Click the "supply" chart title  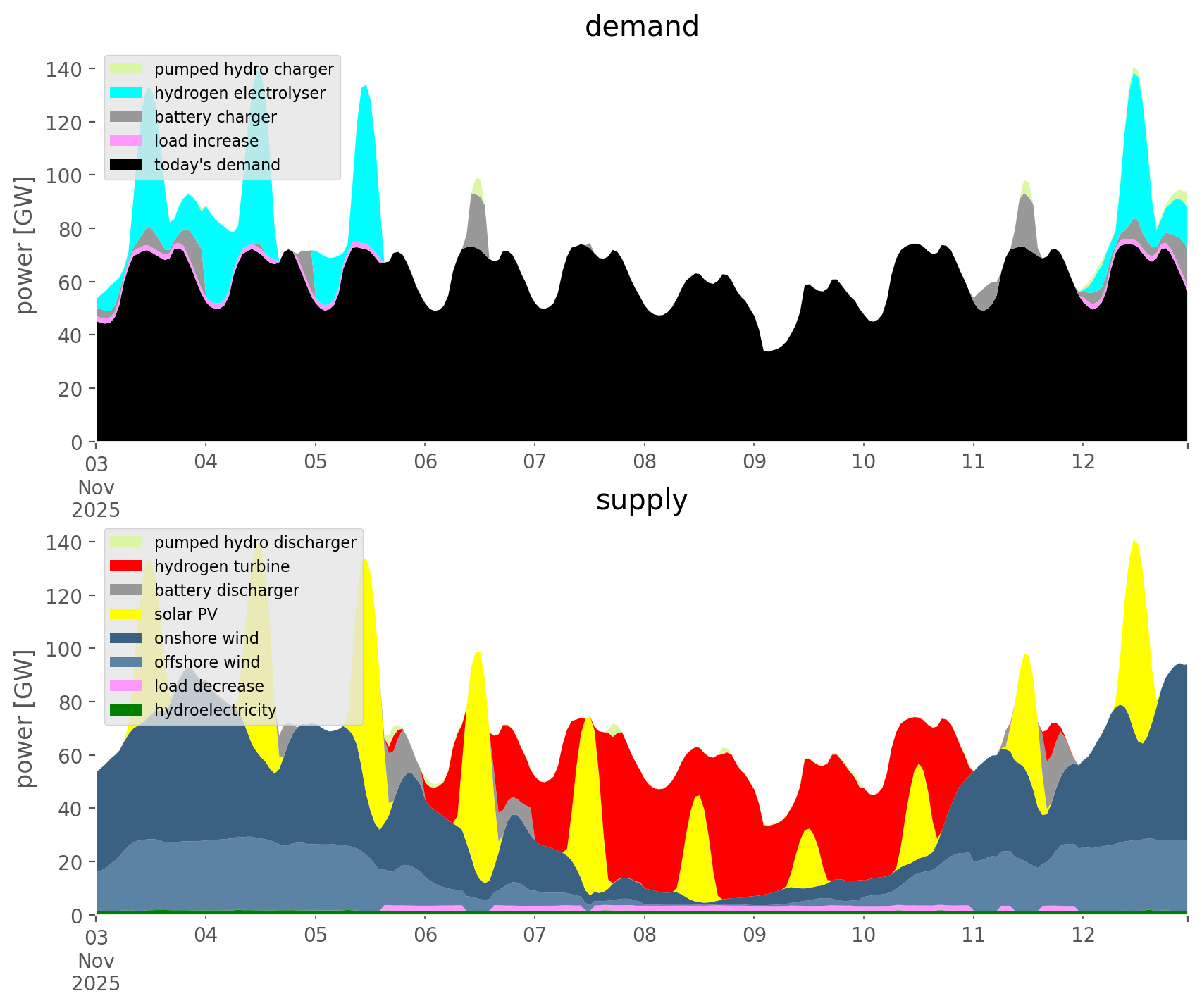[x=641, y=500]
